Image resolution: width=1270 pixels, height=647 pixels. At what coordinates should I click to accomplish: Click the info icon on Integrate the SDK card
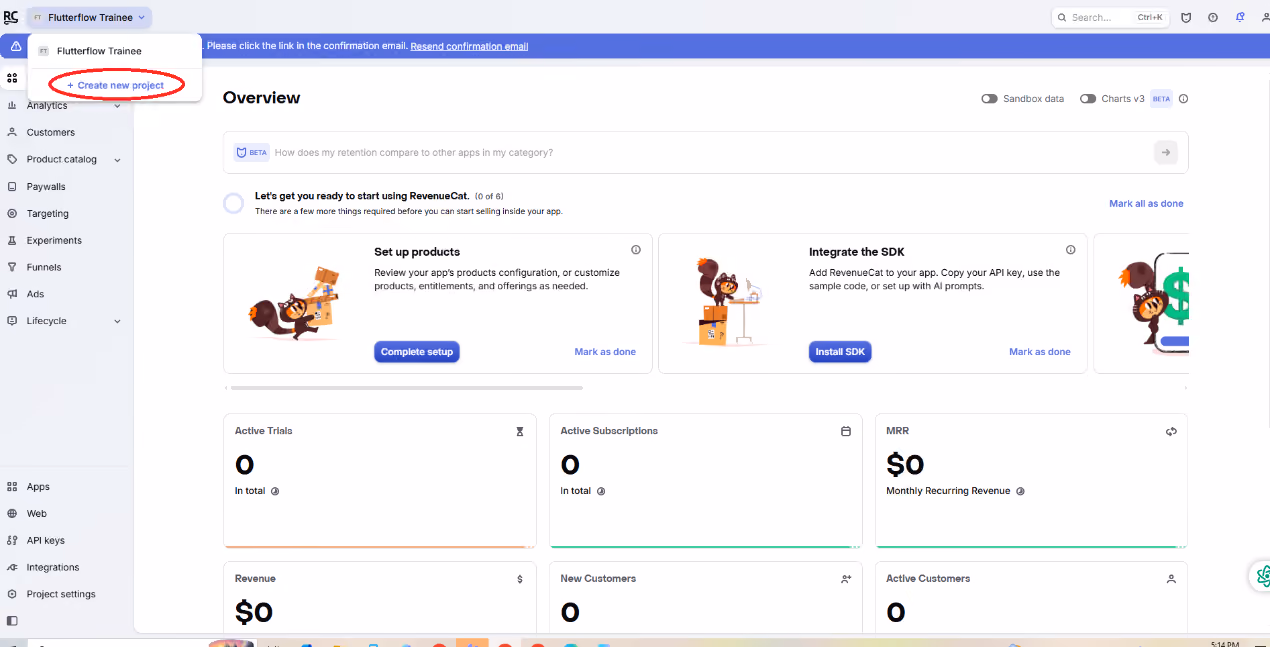tap(1071, 250)
